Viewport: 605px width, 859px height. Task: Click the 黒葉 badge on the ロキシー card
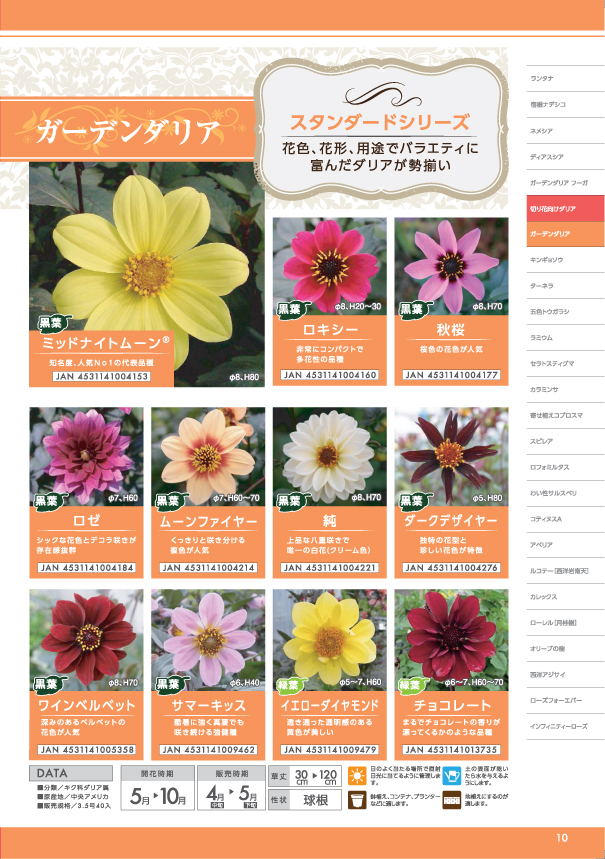[x=292, y=310]
